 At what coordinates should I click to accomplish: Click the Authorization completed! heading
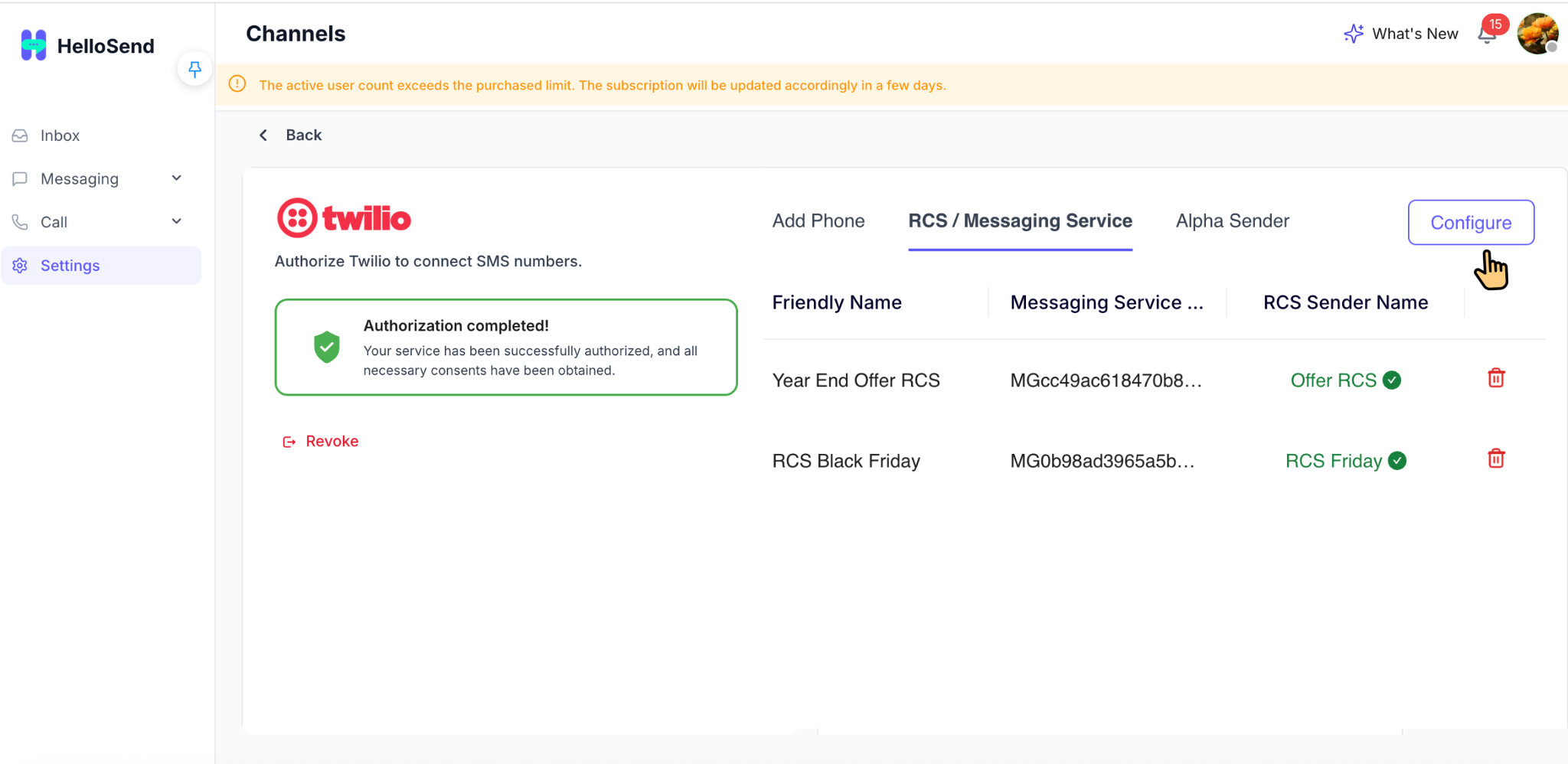(x=456, y=326)
